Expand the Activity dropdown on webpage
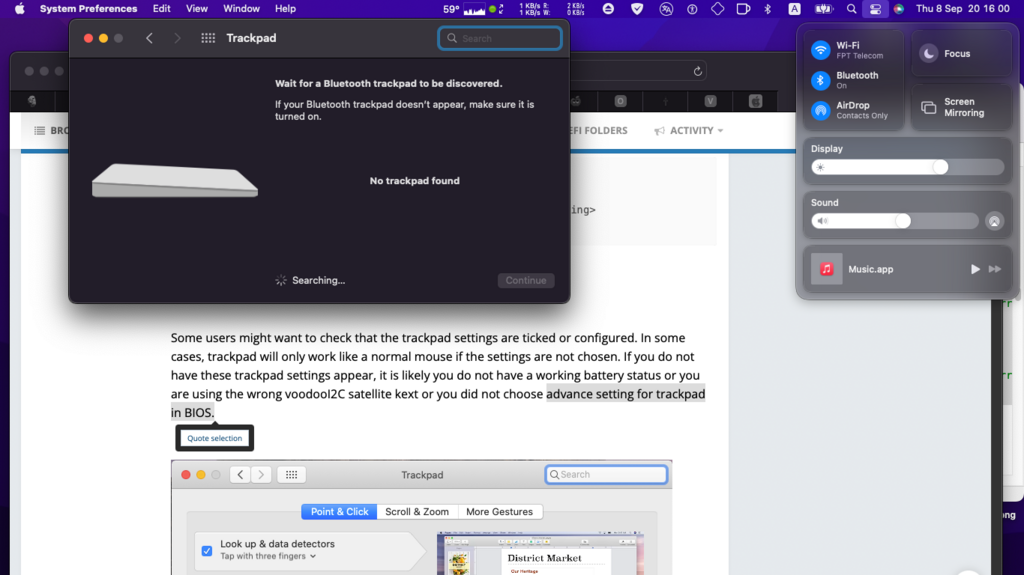 click(x=689, y=130)
